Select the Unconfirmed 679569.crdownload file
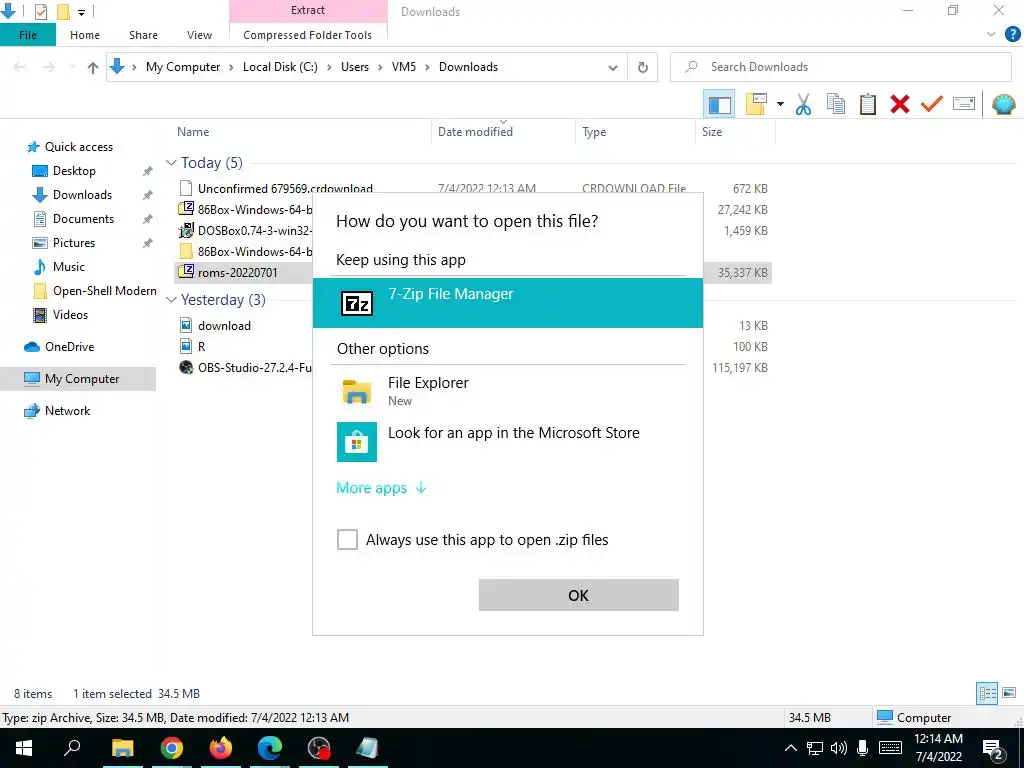The image size is (1024, 768). pyautogui.click(x=285, y=189)
